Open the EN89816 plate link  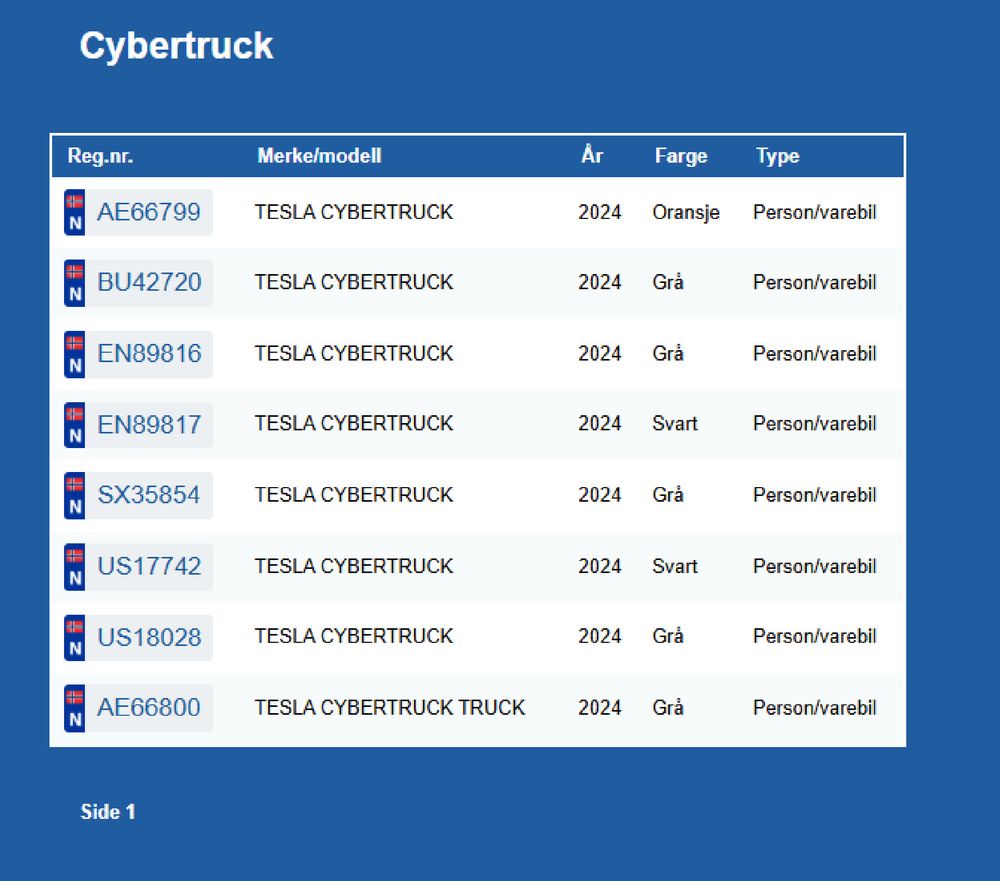[x=149, y=354]
